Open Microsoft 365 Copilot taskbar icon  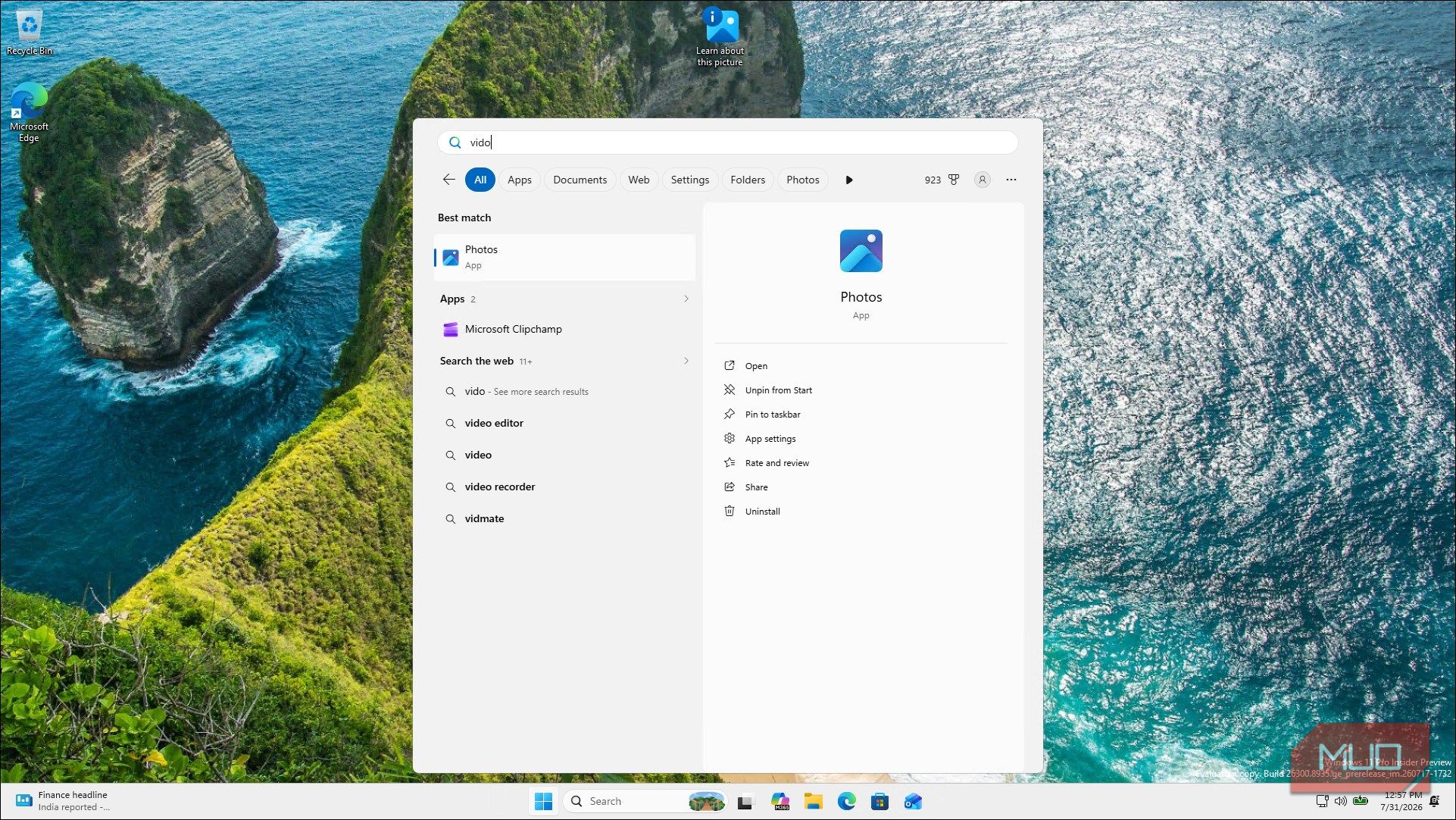click(x=780, y=802)
